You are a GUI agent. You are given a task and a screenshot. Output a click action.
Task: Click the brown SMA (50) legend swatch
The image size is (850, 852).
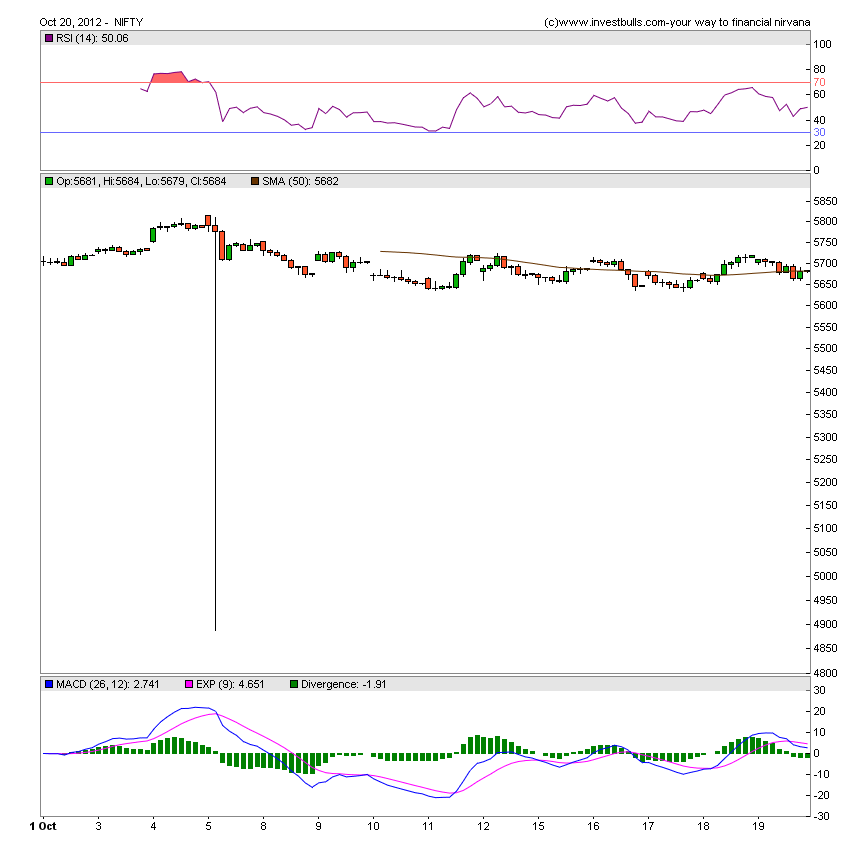tap(255, 181)
